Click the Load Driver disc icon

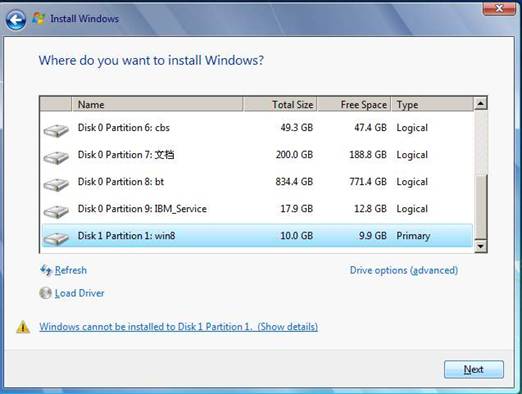[x=45, y=293]
